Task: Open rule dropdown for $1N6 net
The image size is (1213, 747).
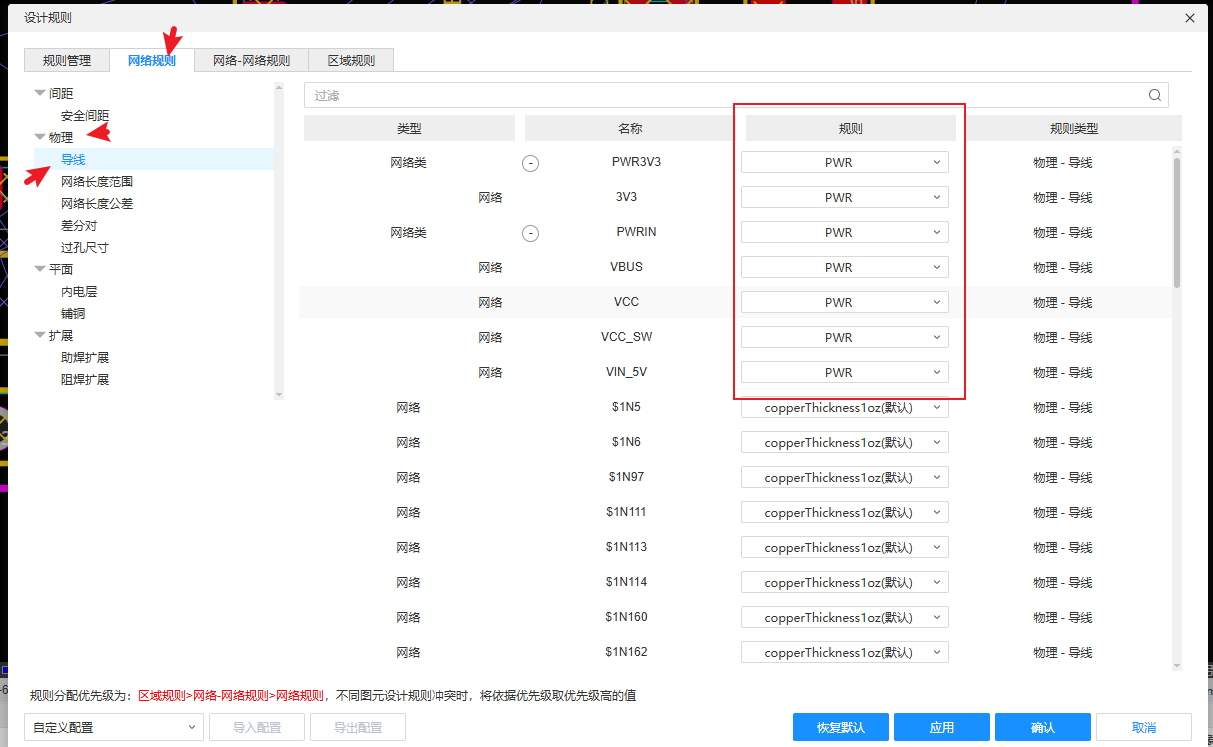Action: coord(845,442)
